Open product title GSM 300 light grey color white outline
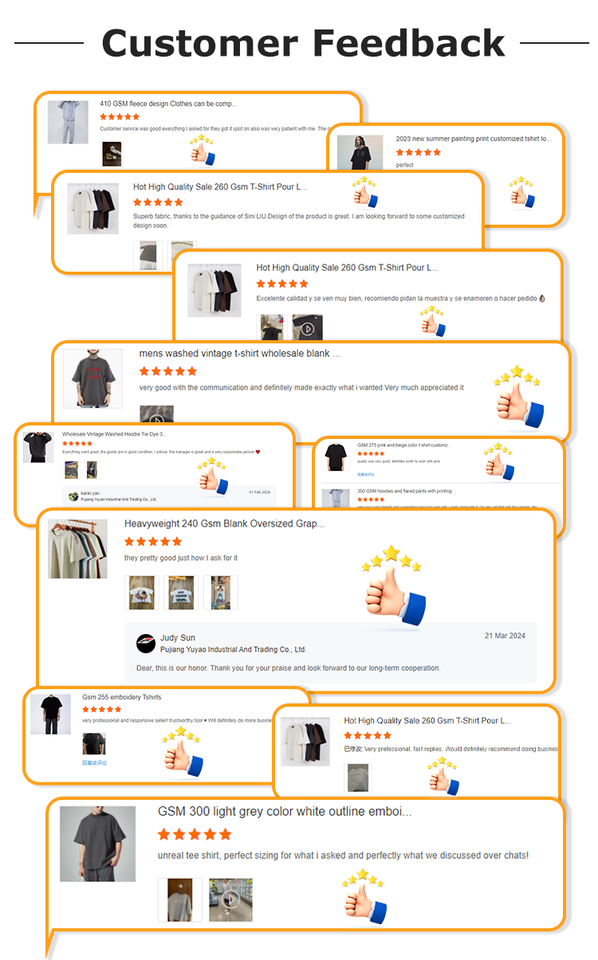This screenshot has width=598, height=960. [285, 811]
